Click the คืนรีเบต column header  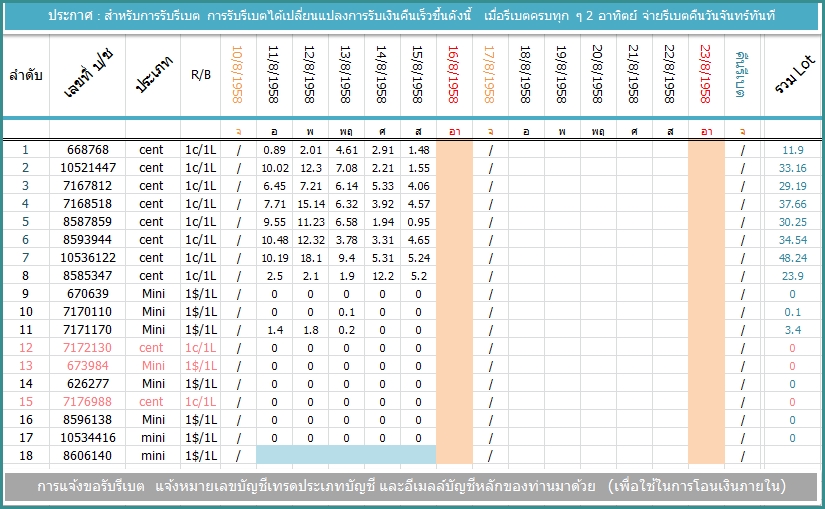pos(740,75)
